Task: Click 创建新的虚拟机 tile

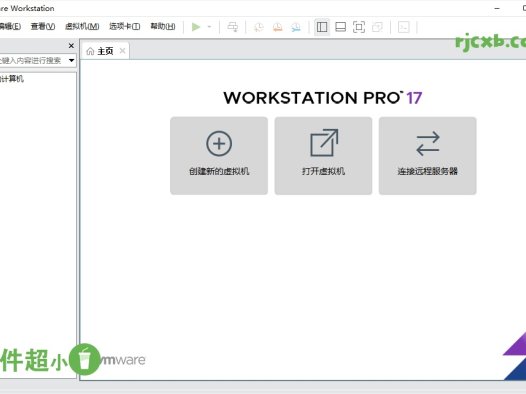Action: tap(219, 156)
